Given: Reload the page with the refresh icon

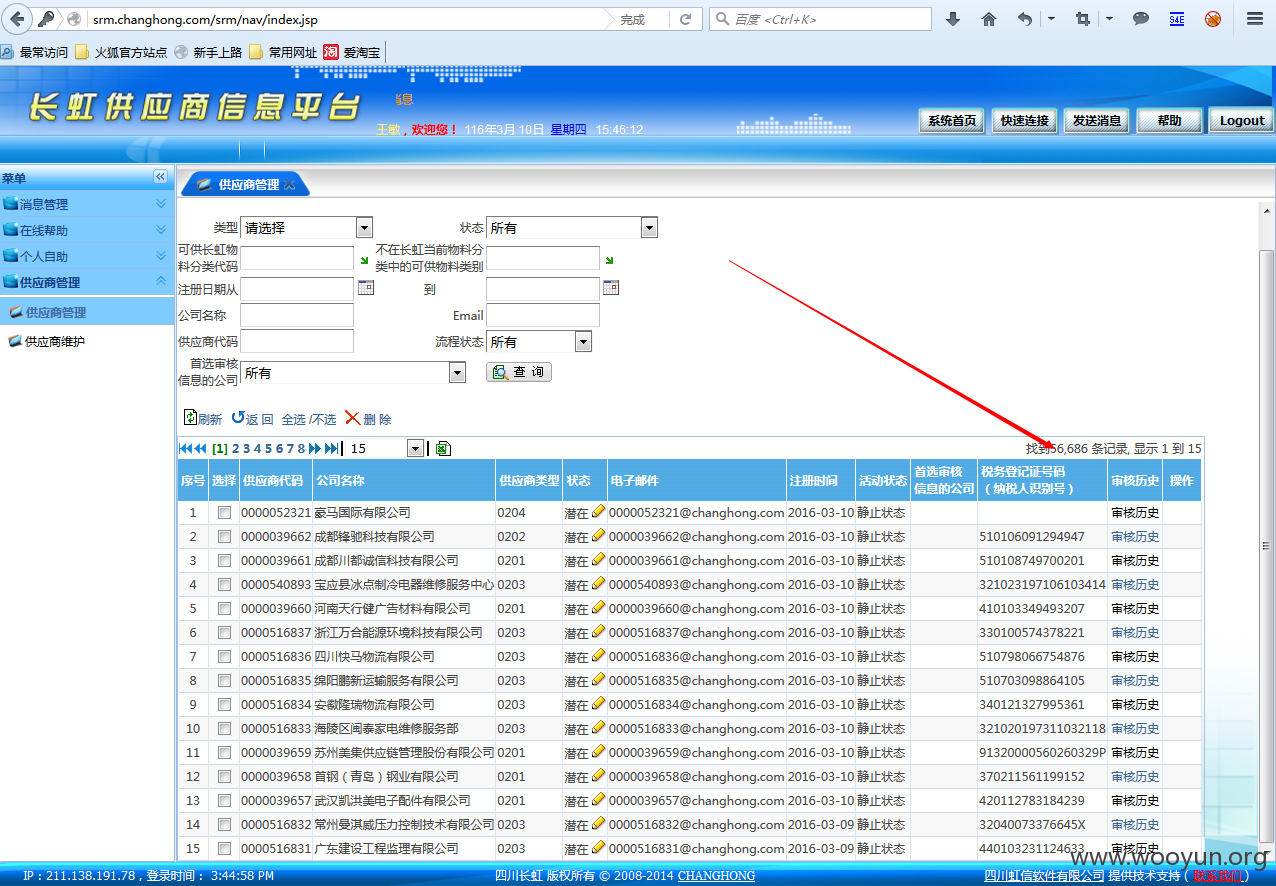Looking at the screenshot, I should [x=685, y=19].
